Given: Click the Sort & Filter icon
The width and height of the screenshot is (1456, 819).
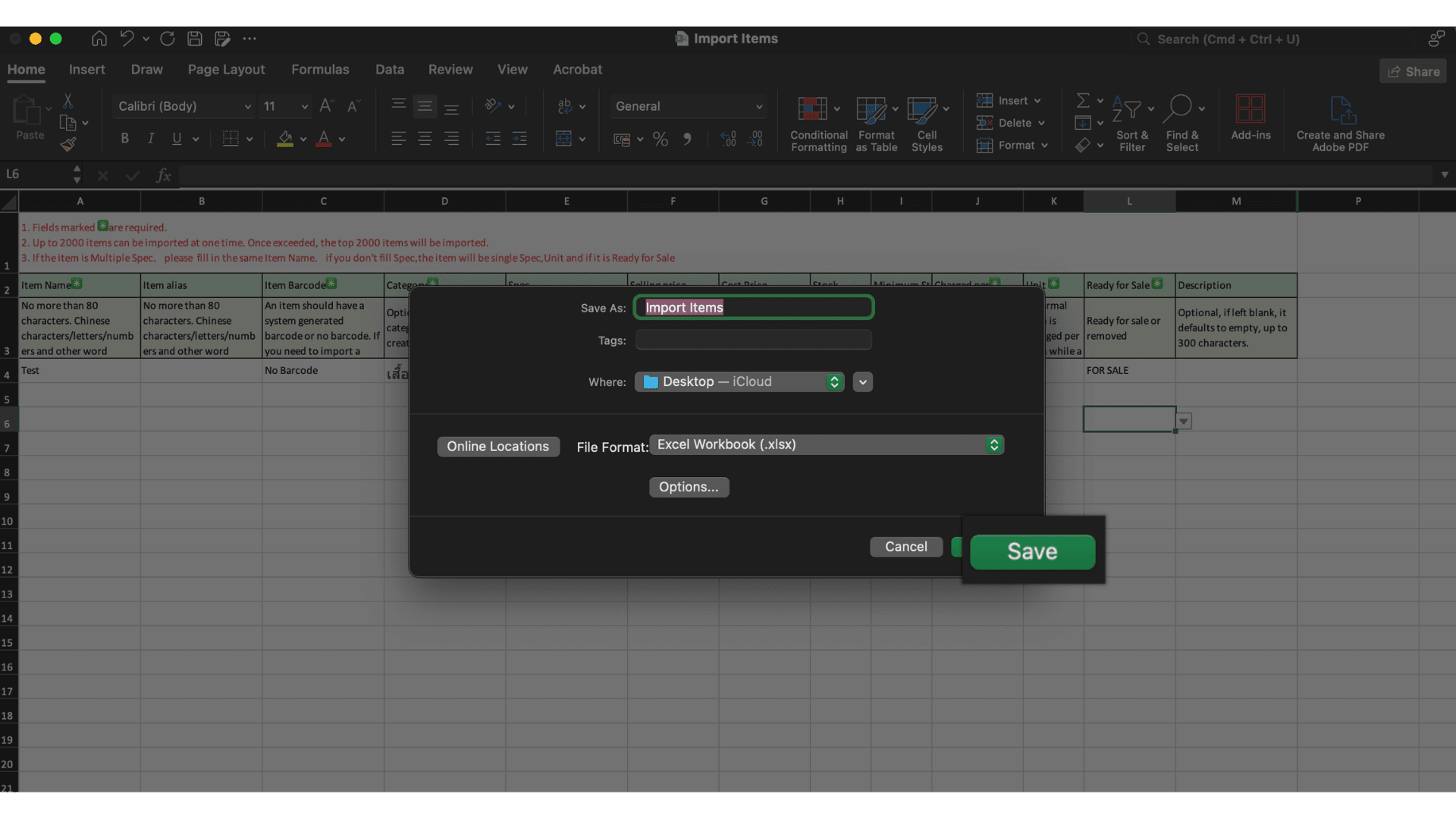Looking at the screenshot, I should pyautogui.click(x=1127, y=109).
